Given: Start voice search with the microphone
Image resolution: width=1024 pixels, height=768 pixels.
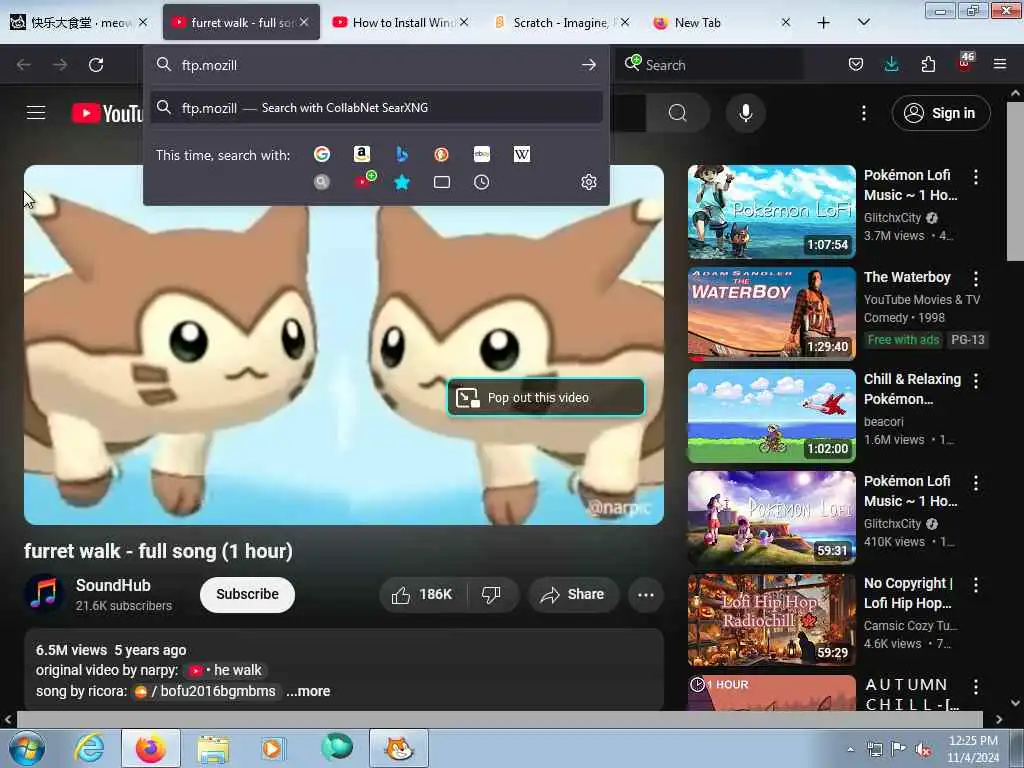Looking at the screenshot, I should pyautogui.click(x=745, y=113).
